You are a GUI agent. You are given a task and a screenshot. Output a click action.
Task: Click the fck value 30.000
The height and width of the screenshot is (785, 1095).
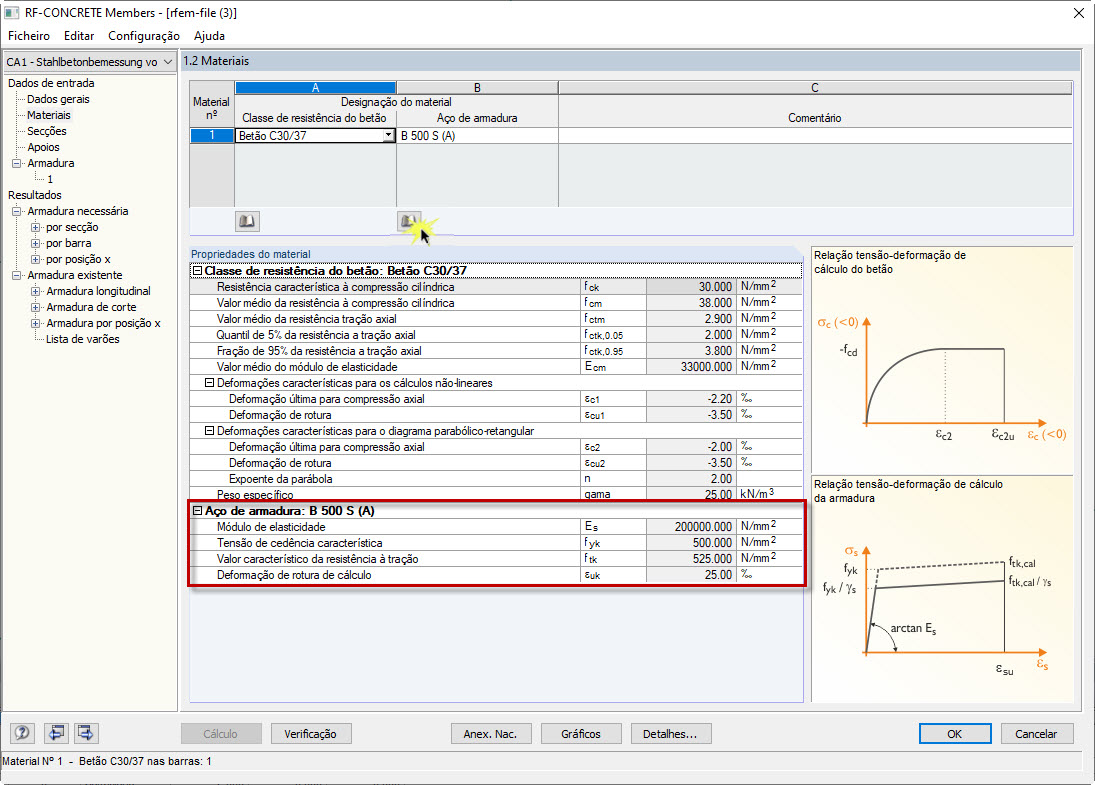[691, 286]
